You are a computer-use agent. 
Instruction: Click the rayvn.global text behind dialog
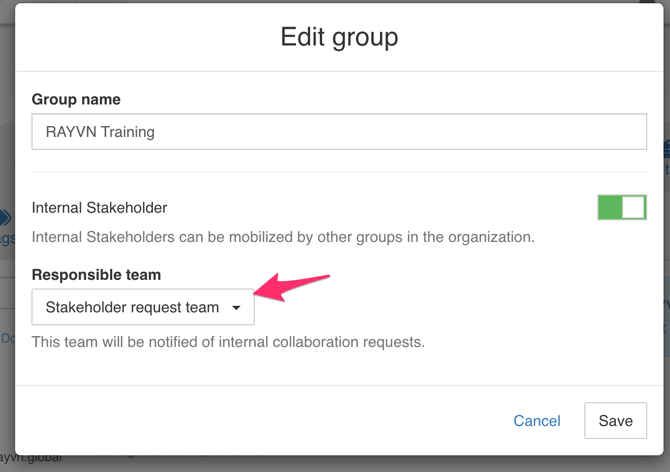30,458
